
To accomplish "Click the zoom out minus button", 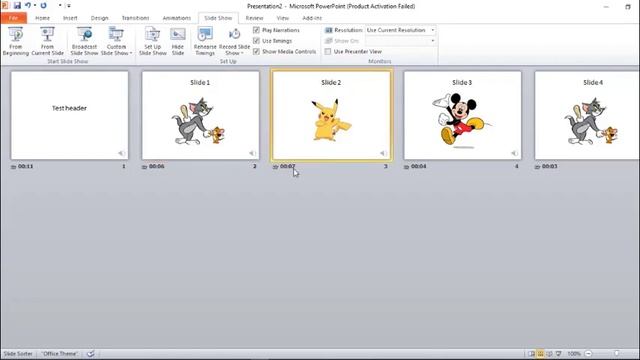I will [589, 353].
